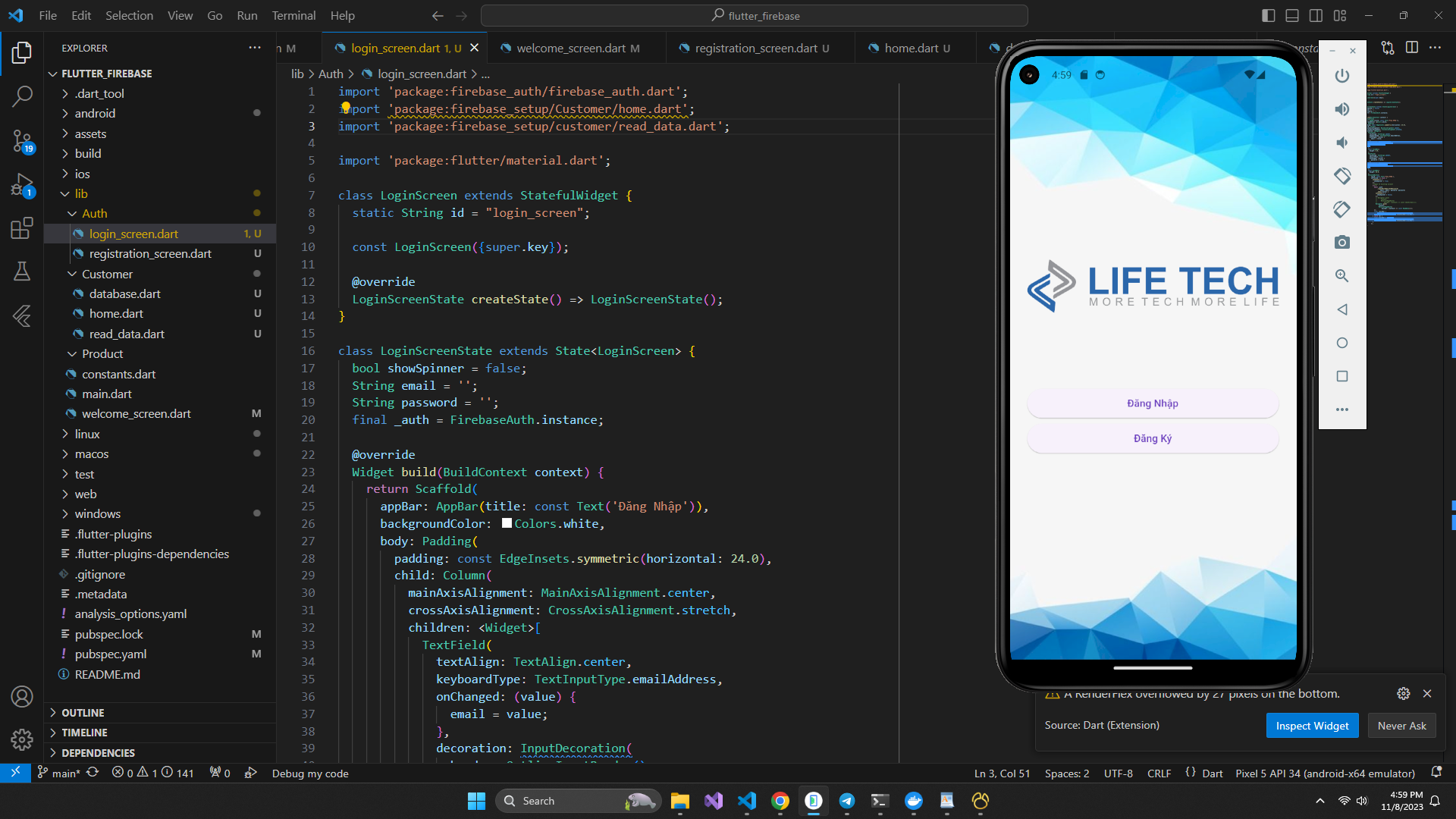Open the Run and Debug view
This screenshot has width=1456, height=819.
(22, 184)
